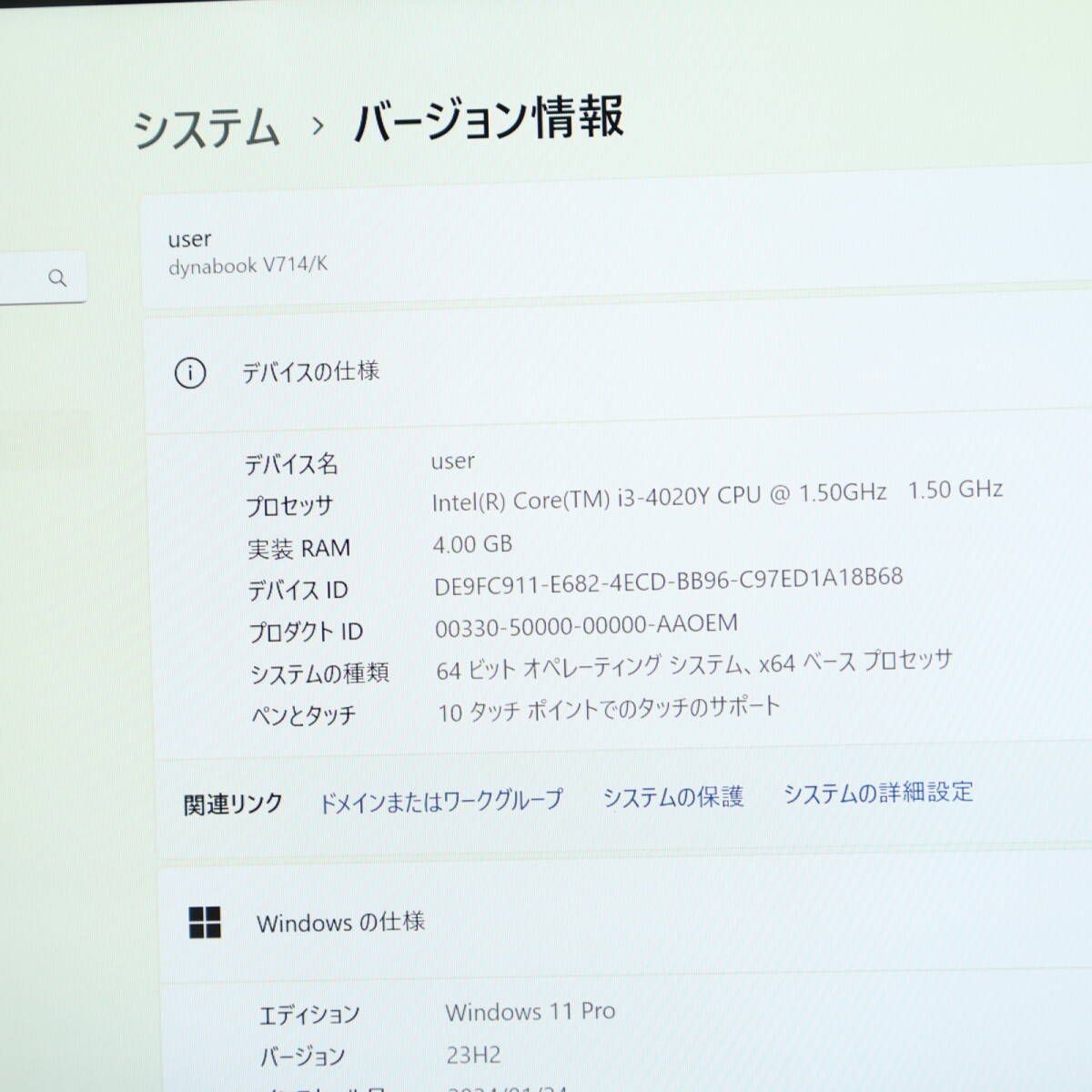
Task: Go back to システム breadcrumb
Action: click(207, 127)
